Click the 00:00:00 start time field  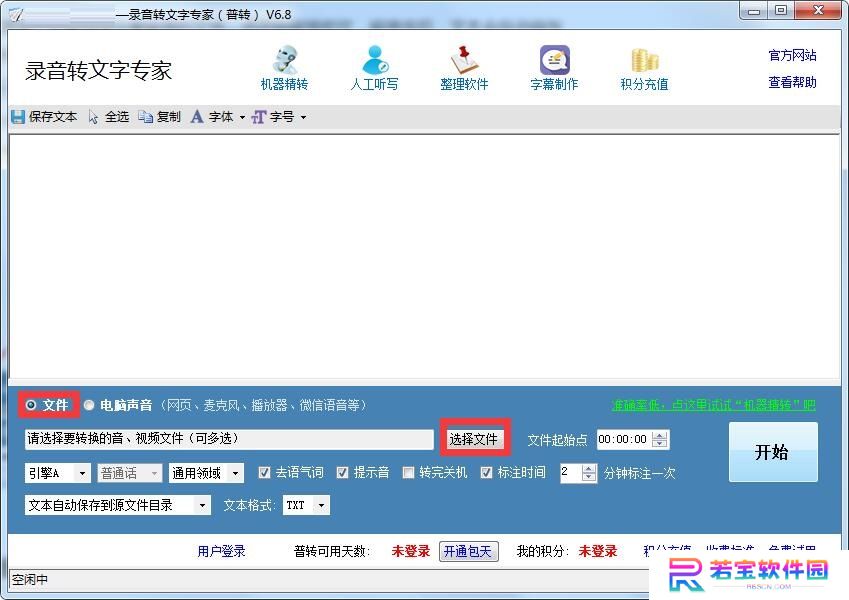pos(624,439)
